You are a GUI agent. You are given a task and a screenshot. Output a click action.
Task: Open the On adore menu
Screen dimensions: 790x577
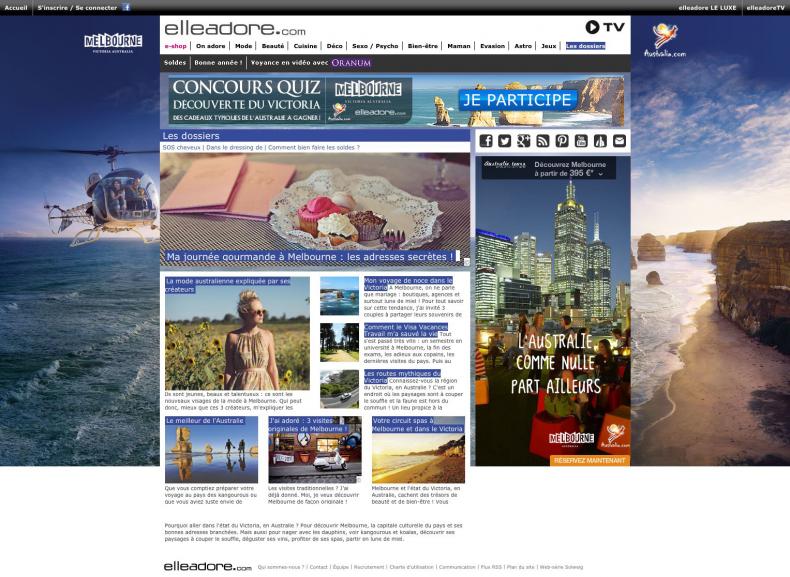coord(211,46)
